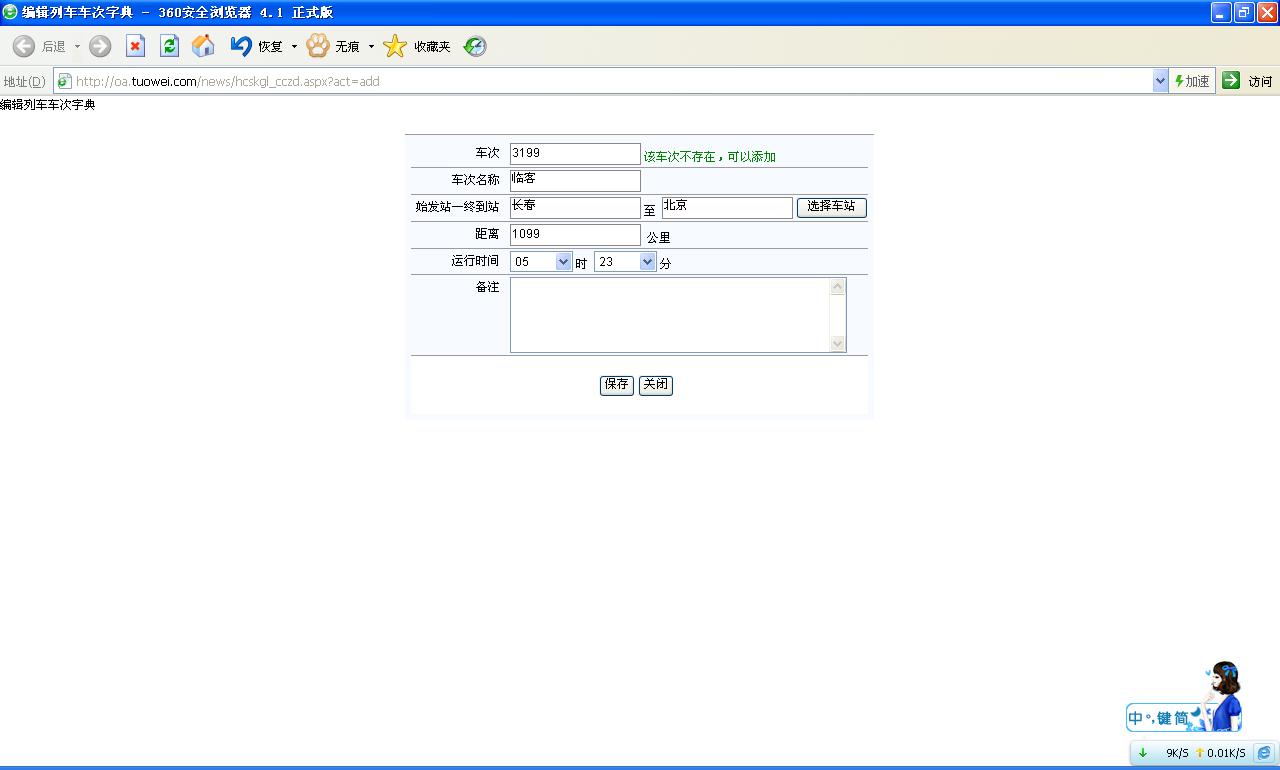Image resolution: width=1280 pixels, height=770 pixels.
Task: Expand the address bar history dropdown
Action: 1160,81
